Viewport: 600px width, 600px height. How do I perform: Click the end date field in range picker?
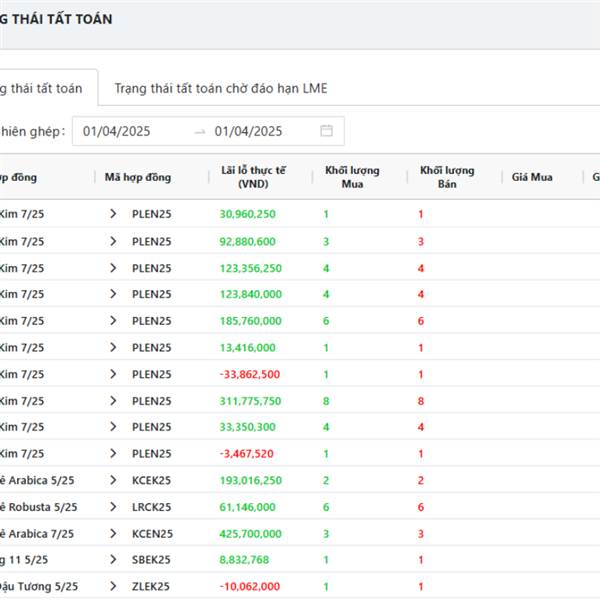[248, 131]
